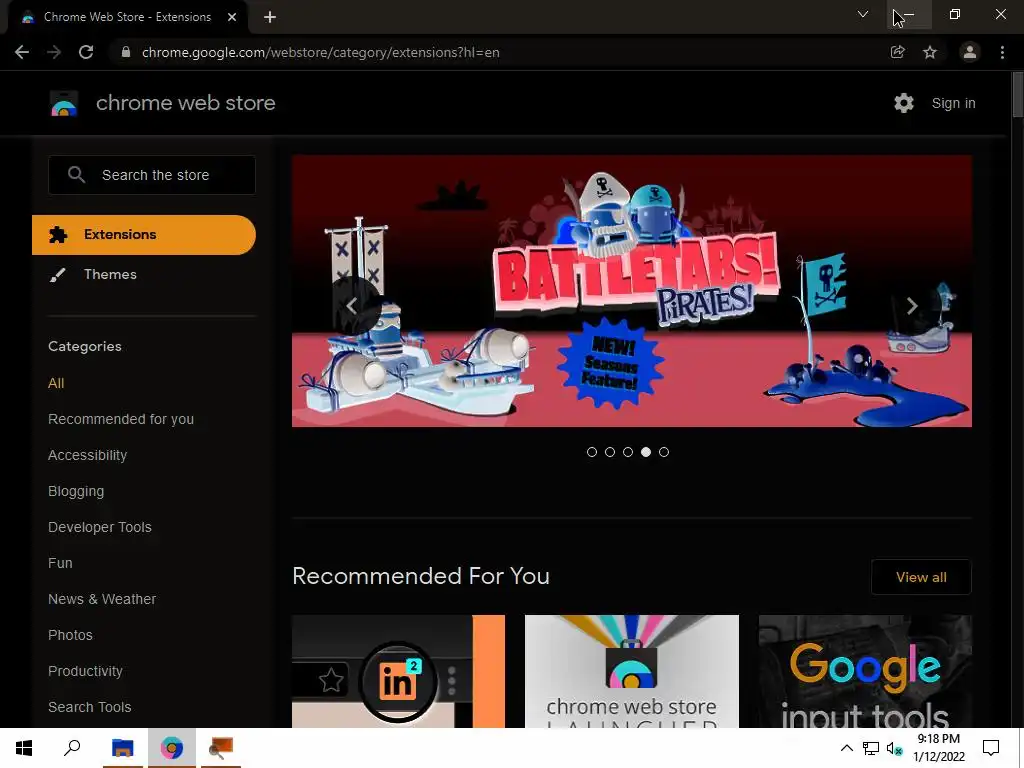Open the Search Tools category
Image resolution: width=1024 pixels, height=768 pixels.
89,707
